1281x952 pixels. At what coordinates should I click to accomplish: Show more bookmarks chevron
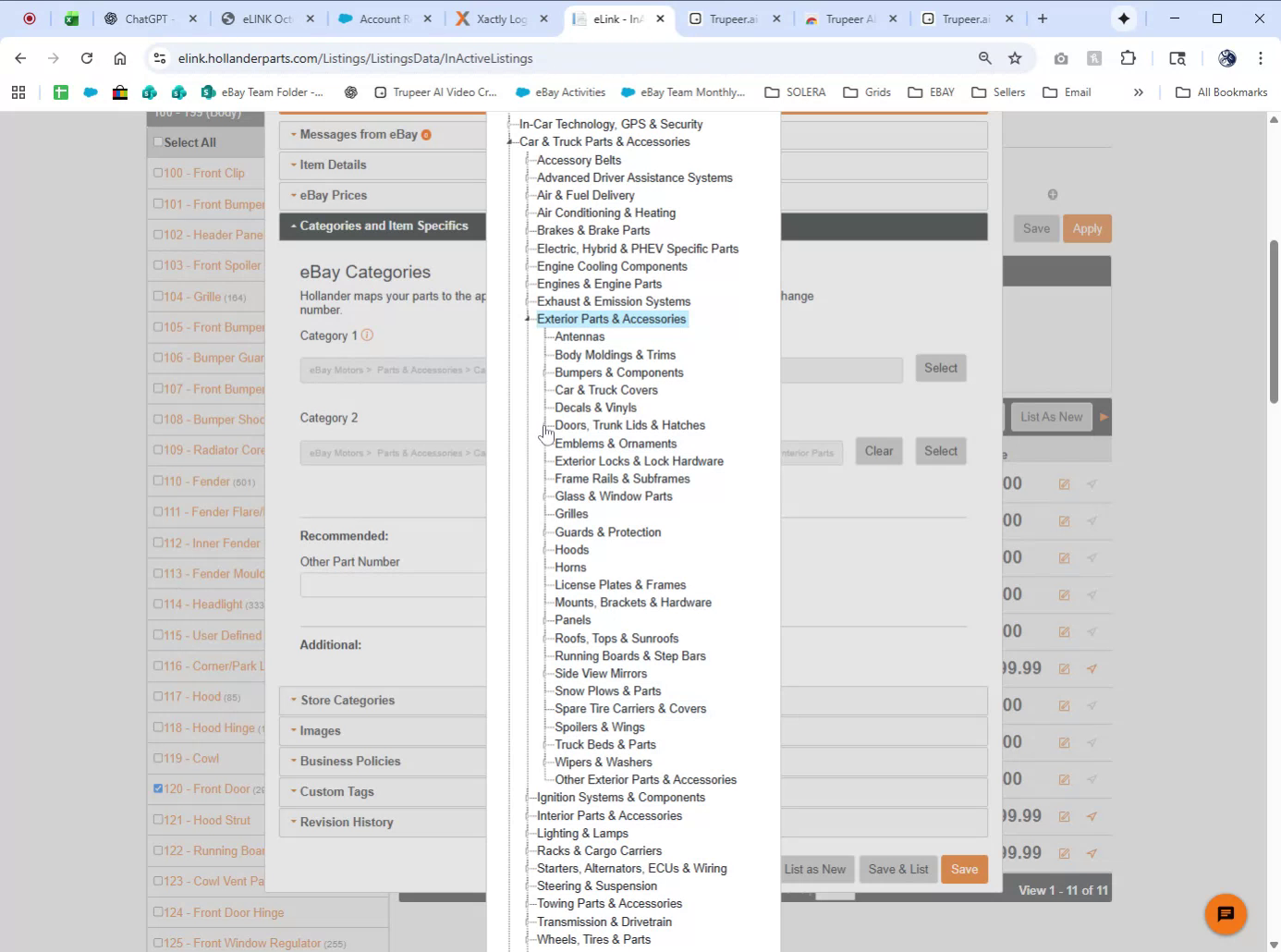pos(1139,92)
